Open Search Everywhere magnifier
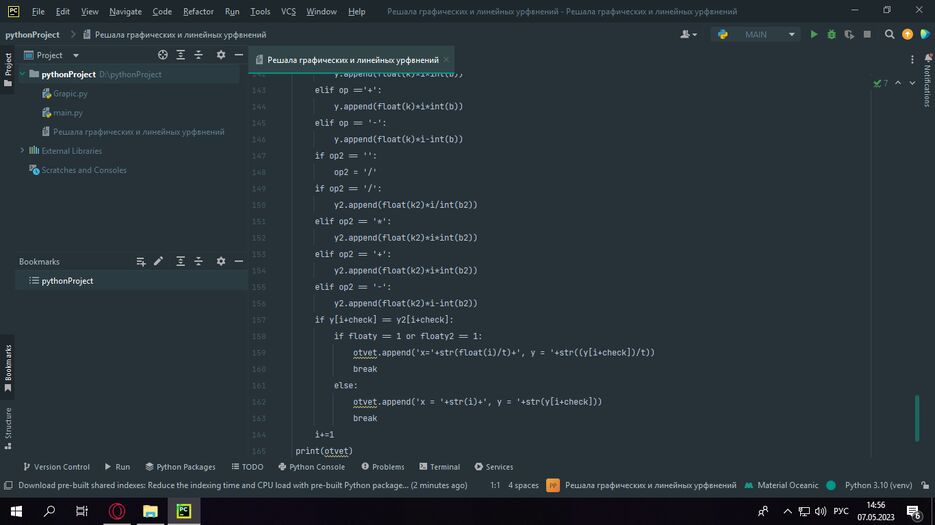935x525 pixels. click(x=889, y=35)
